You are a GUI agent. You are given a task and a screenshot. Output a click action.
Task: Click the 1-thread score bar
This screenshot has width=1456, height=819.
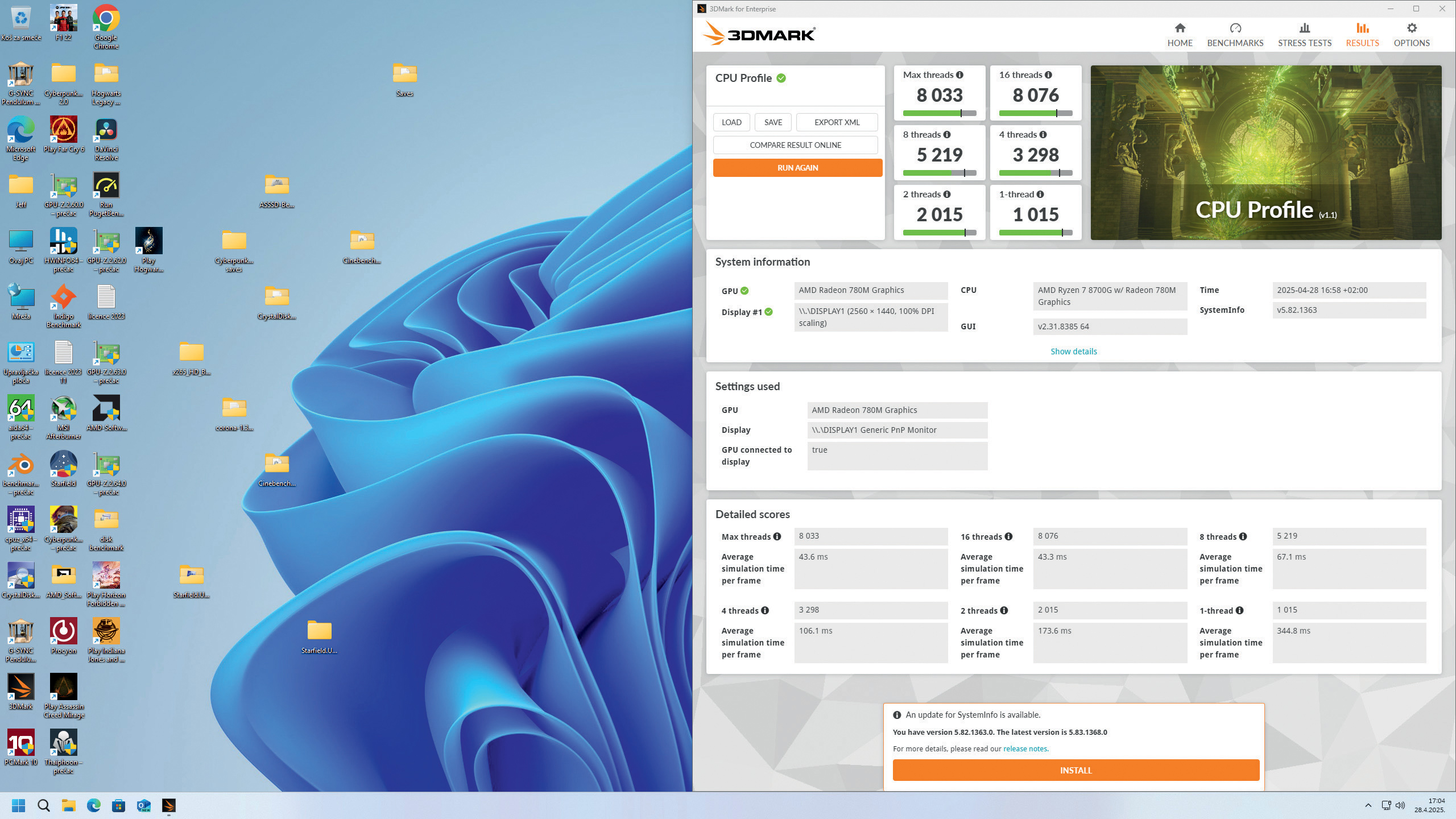click(x=1035, y=233)
